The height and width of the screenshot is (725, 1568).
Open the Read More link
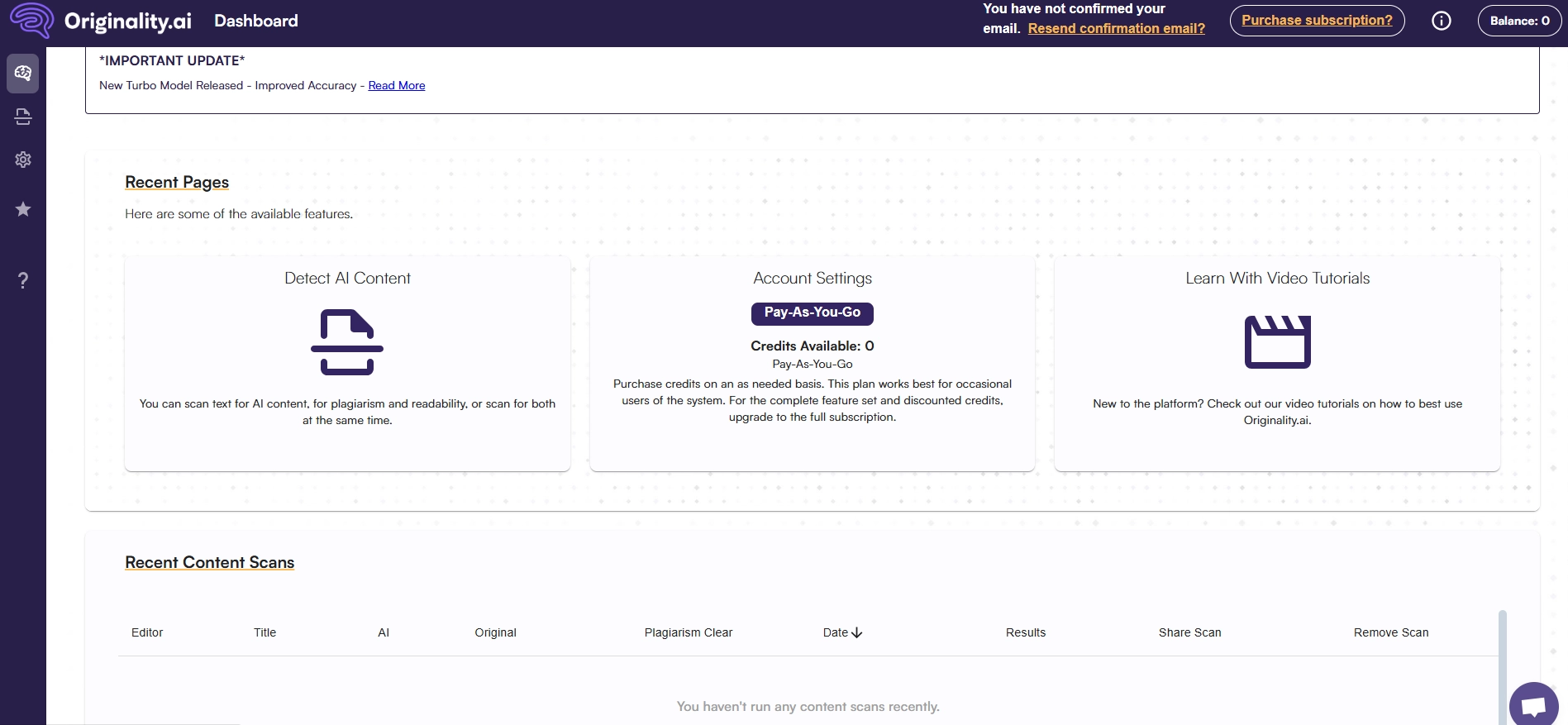[x=397, y=85]
